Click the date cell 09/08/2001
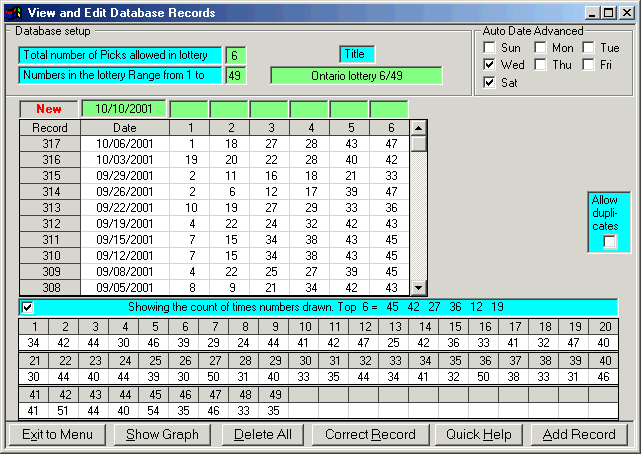 point(125,271)
